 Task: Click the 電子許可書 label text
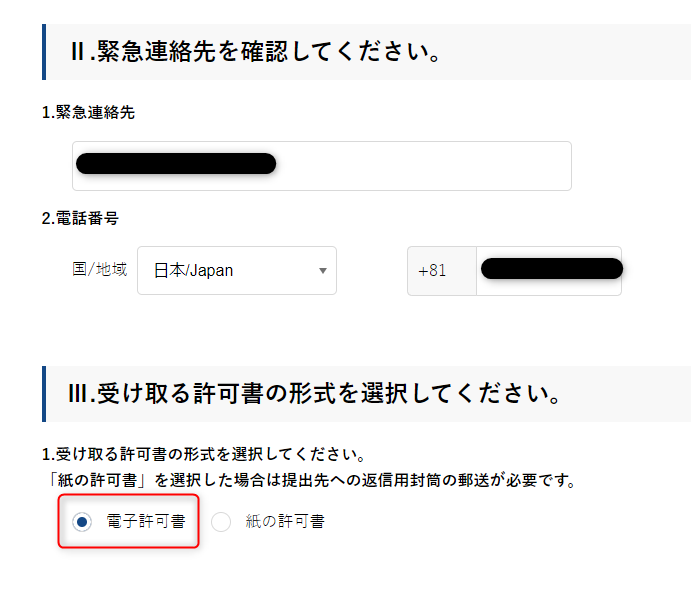(x=145, y=521)
